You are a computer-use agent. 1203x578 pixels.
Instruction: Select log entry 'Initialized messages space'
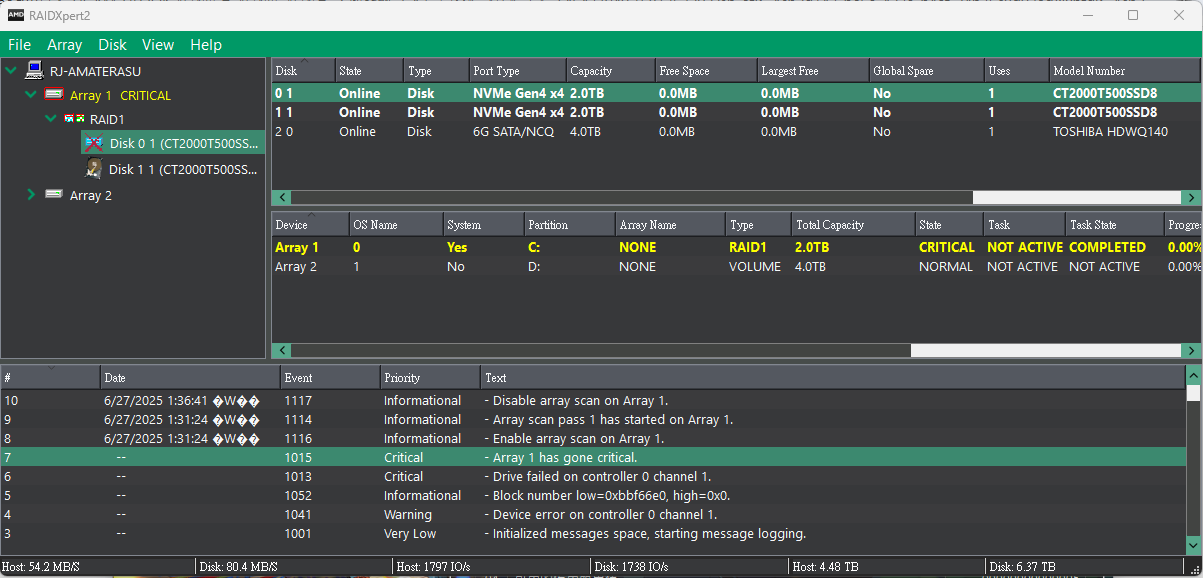(593, 534)
